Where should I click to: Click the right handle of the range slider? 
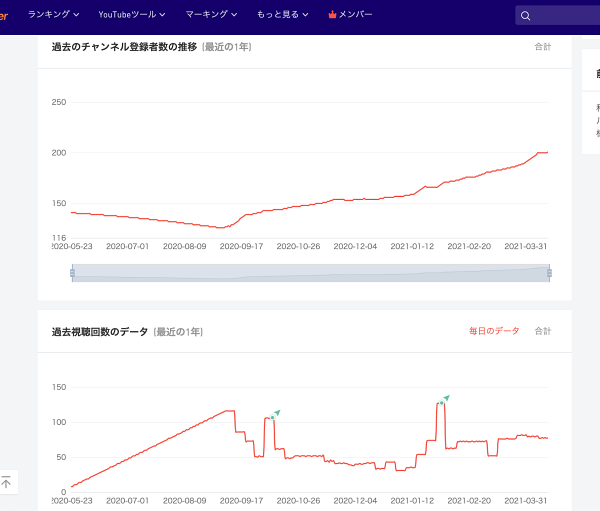pyautogui.click(x=549, y=272)
